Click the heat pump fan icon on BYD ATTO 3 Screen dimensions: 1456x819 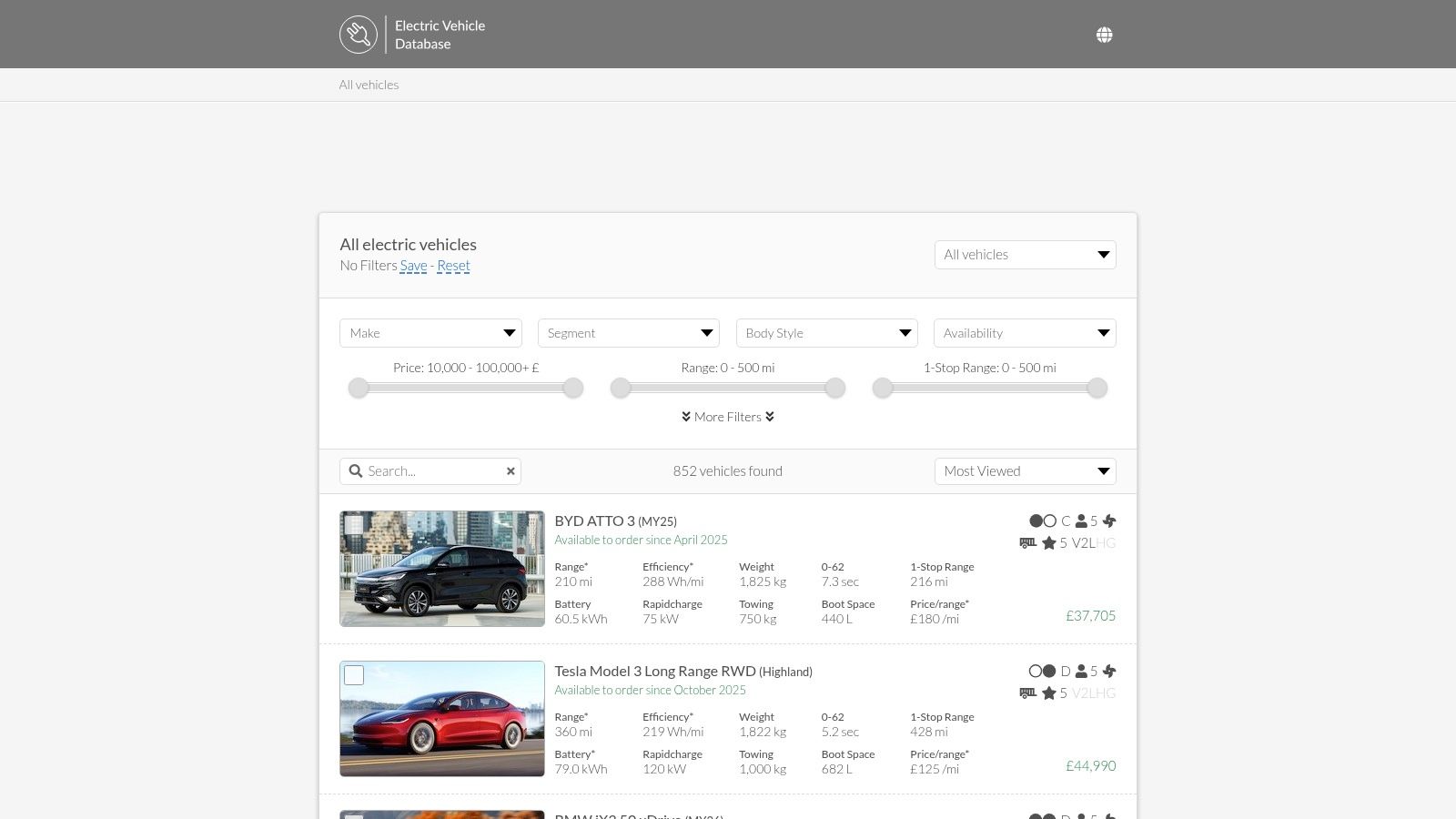point(1109,521)
